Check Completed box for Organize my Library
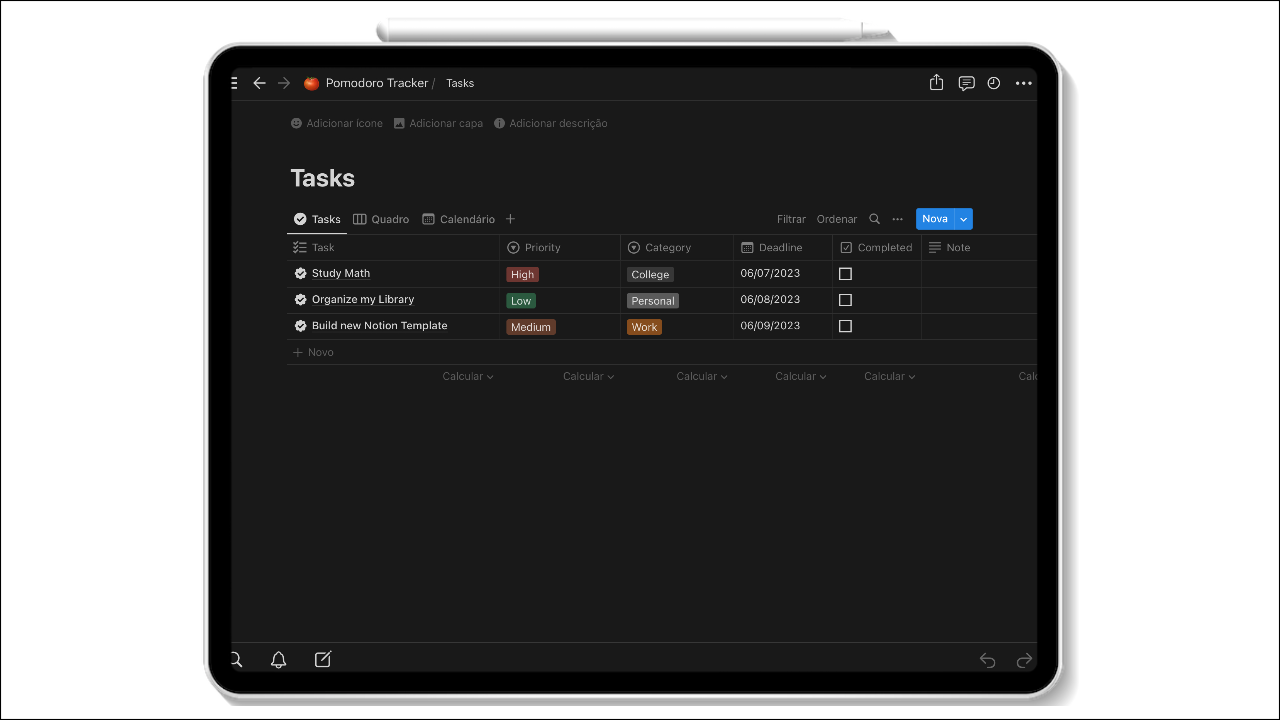 tap(845, 300)
